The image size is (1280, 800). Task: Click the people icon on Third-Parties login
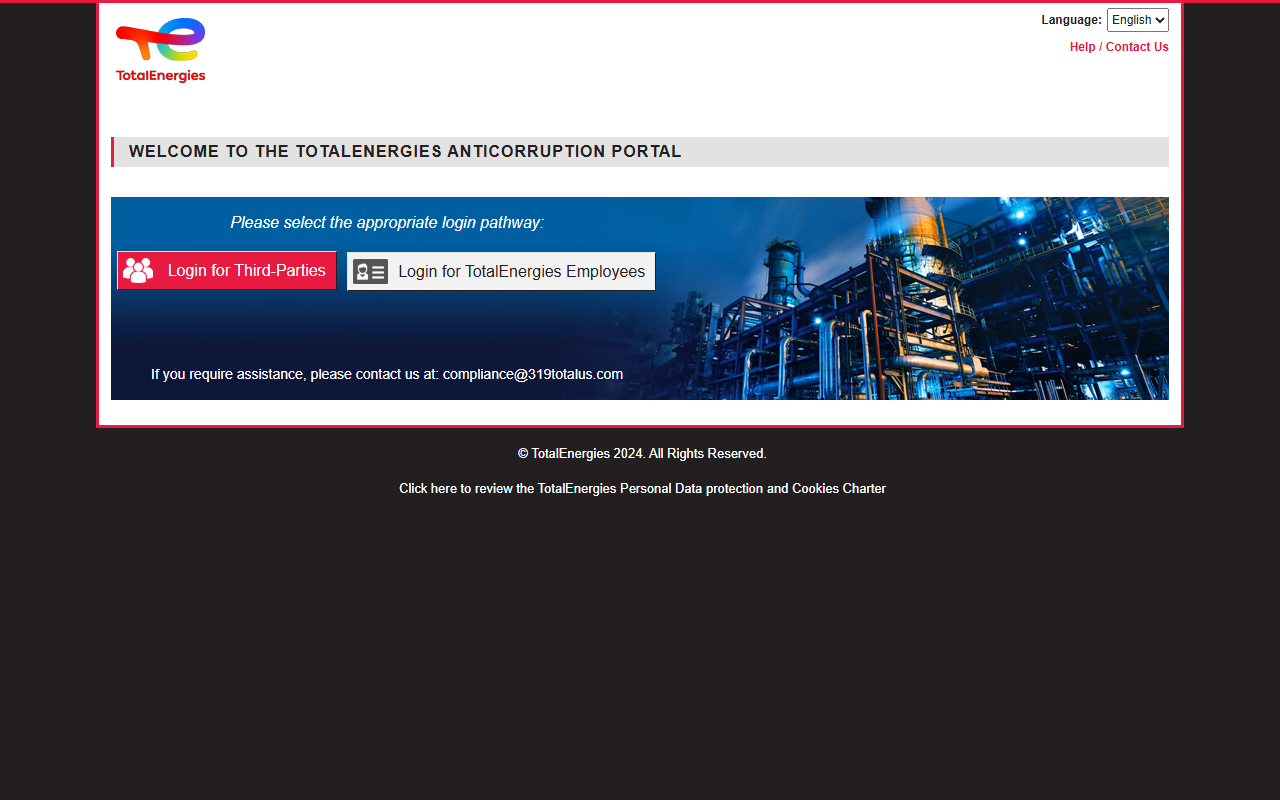tap(138, 271)
